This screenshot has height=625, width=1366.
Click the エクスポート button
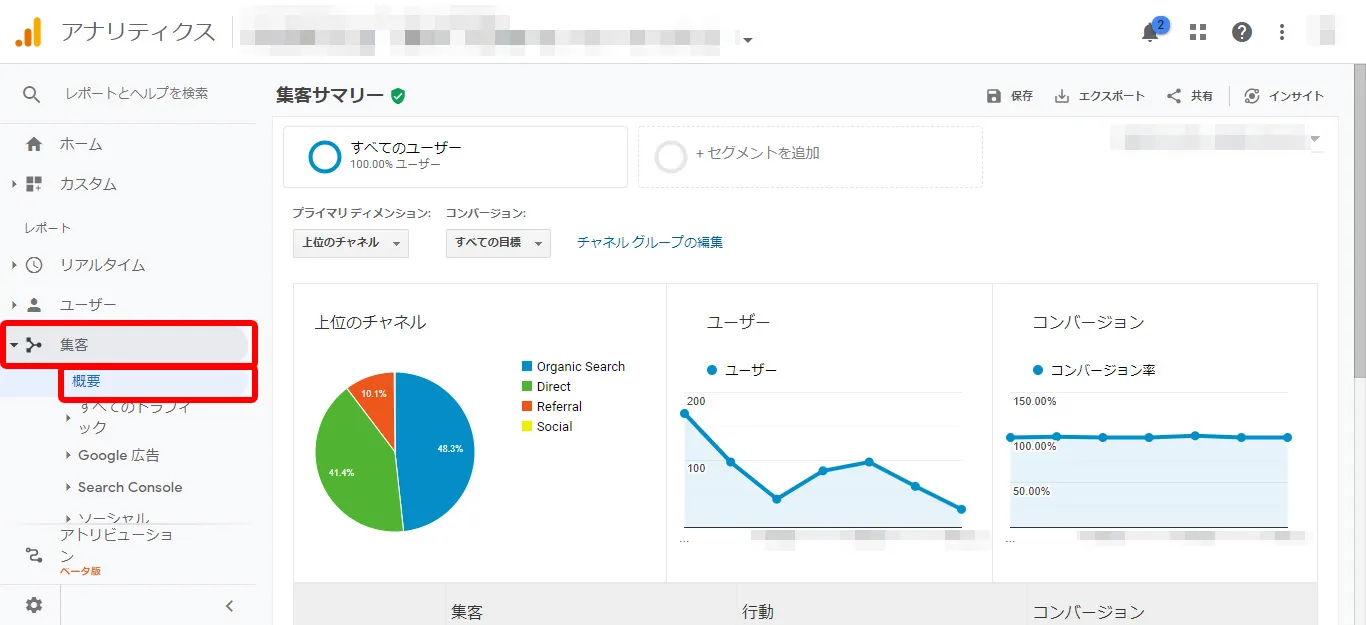tap(1099, 96)
